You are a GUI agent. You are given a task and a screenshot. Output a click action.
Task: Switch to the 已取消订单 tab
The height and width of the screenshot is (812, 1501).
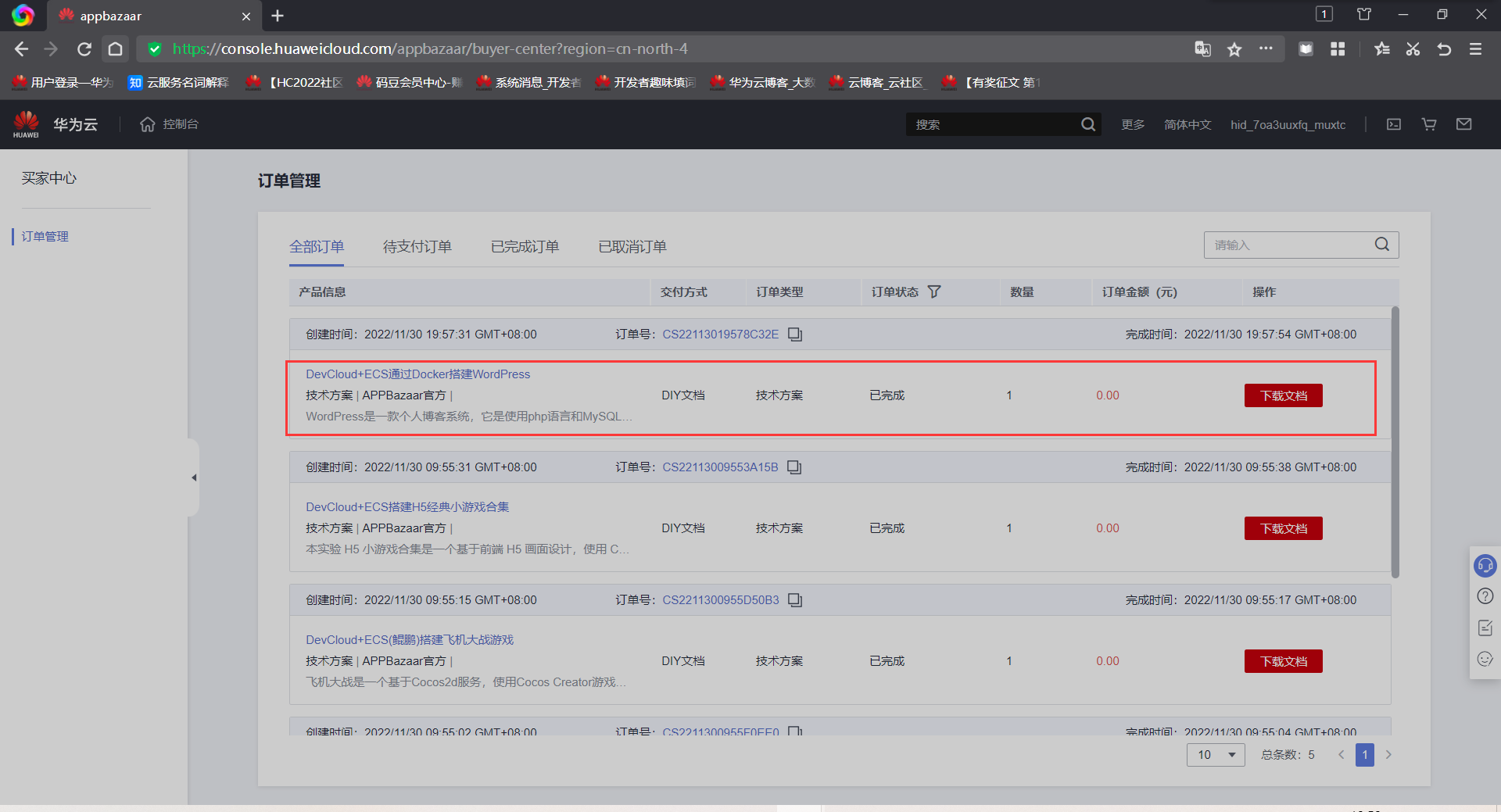click(x=633, y=247)
